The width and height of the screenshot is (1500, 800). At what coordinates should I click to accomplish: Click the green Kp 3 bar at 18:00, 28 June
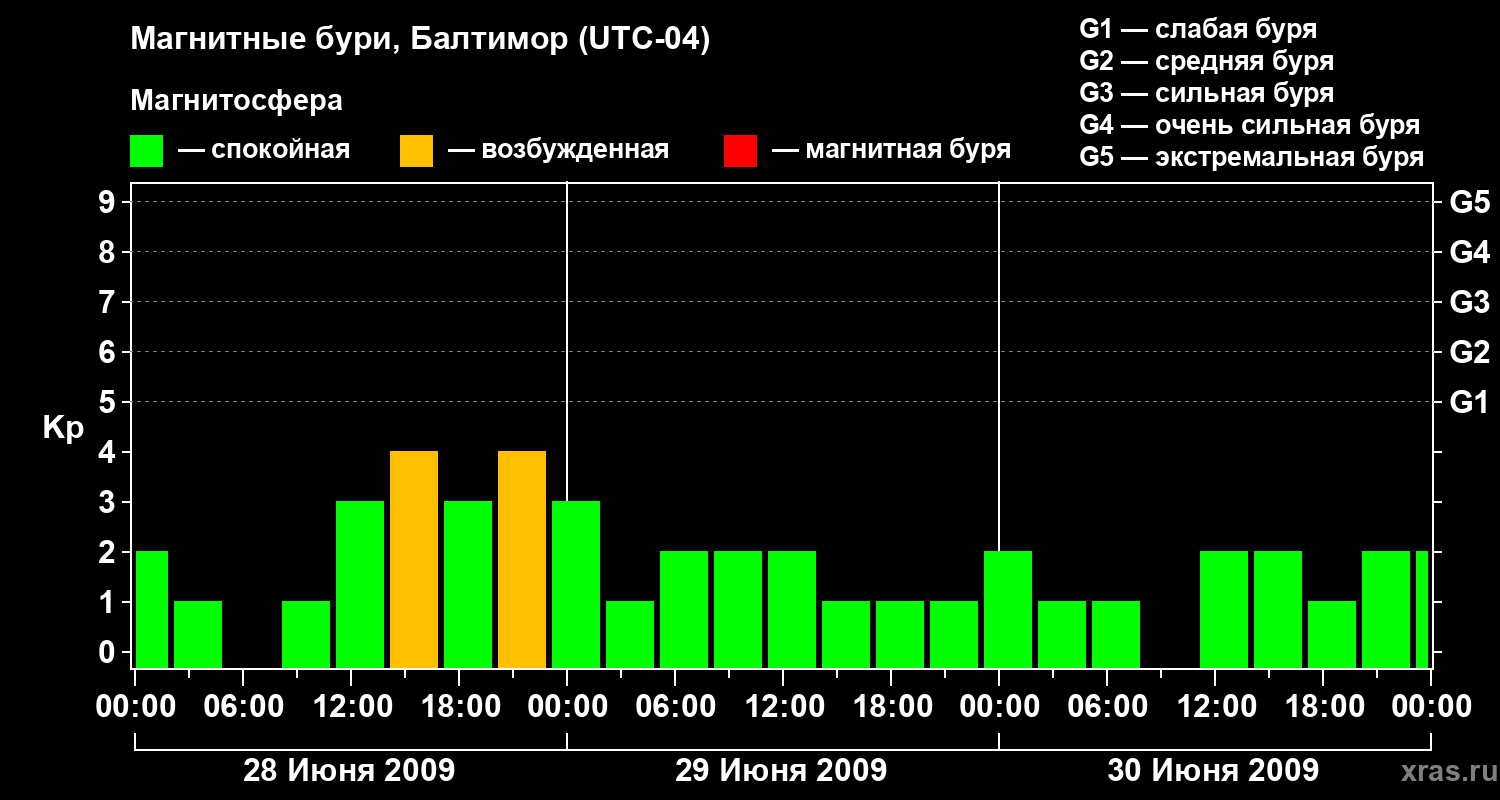tap(468, 585)
